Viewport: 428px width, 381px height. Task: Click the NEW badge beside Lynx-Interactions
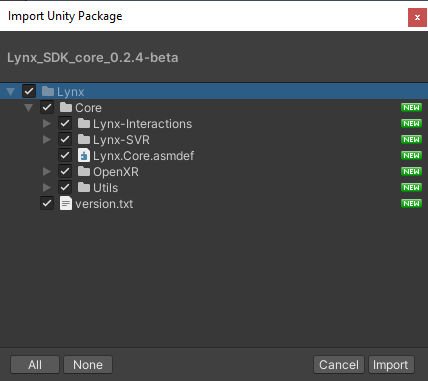(412, 123)
